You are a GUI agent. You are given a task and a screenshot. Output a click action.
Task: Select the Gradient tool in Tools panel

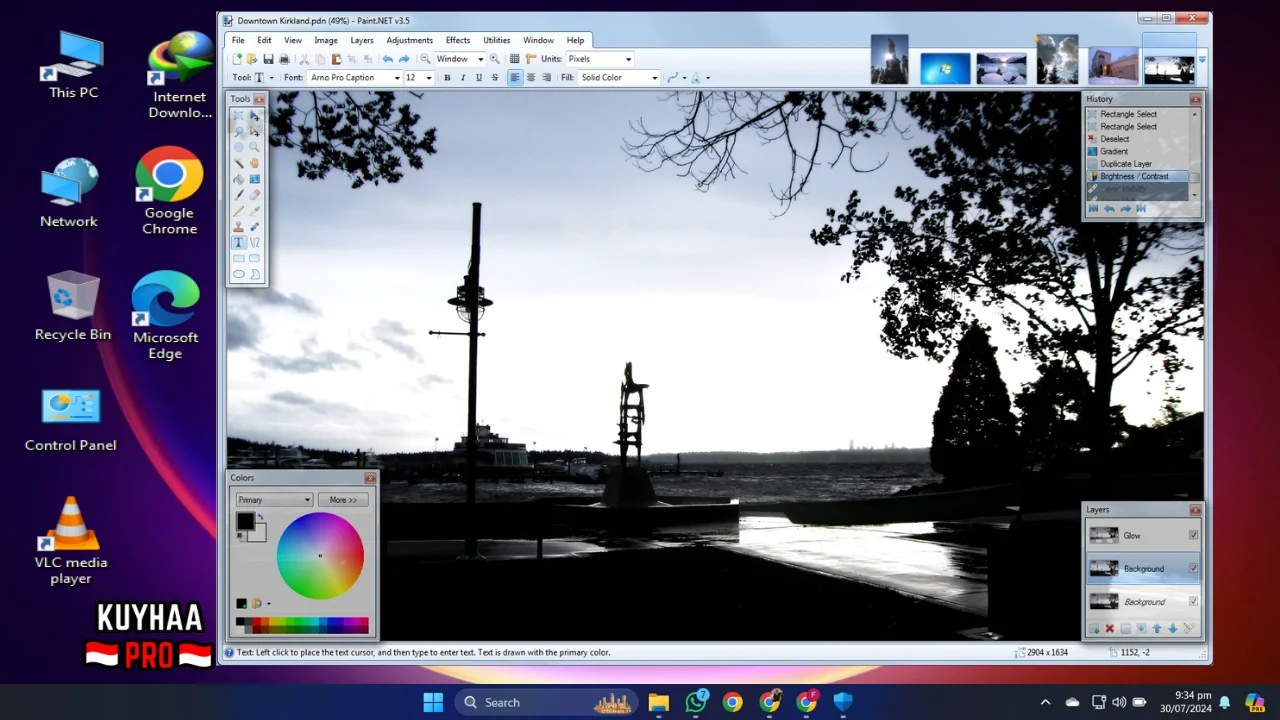254,179
